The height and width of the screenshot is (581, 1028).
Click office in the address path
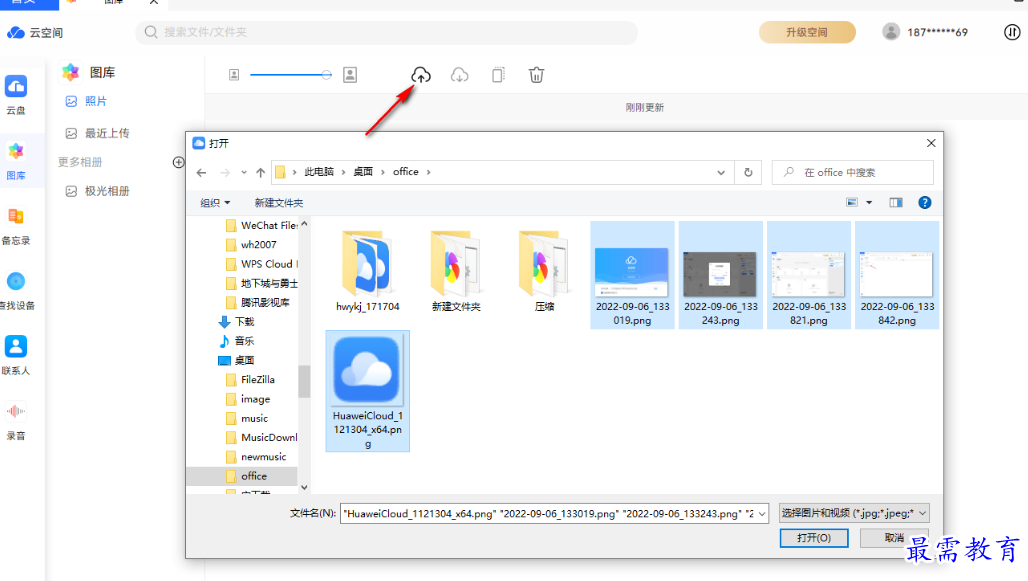406,172
